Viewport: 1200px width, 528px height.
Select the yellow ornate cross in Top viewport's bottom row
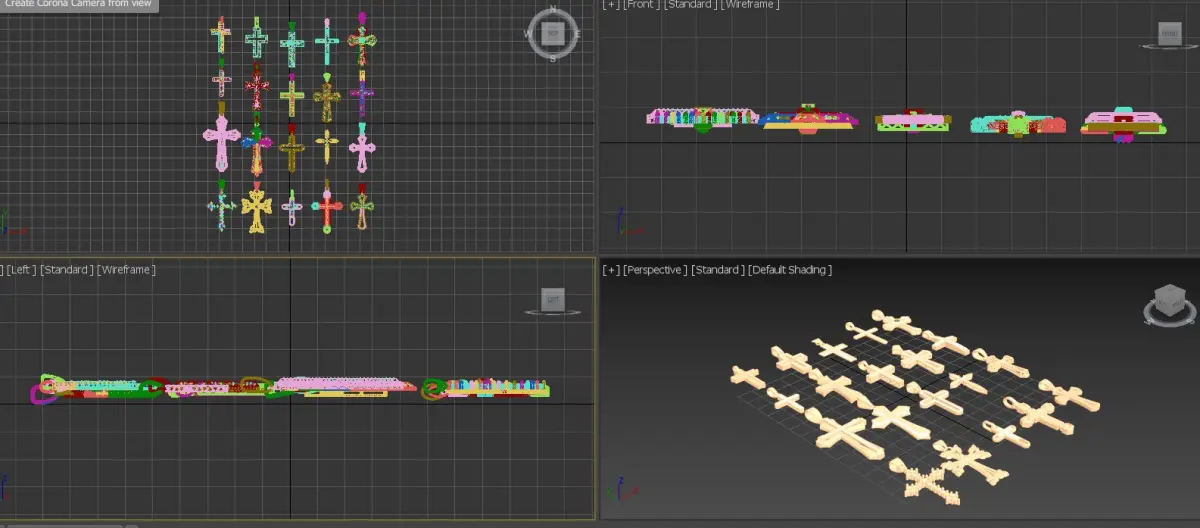[257, 210]
